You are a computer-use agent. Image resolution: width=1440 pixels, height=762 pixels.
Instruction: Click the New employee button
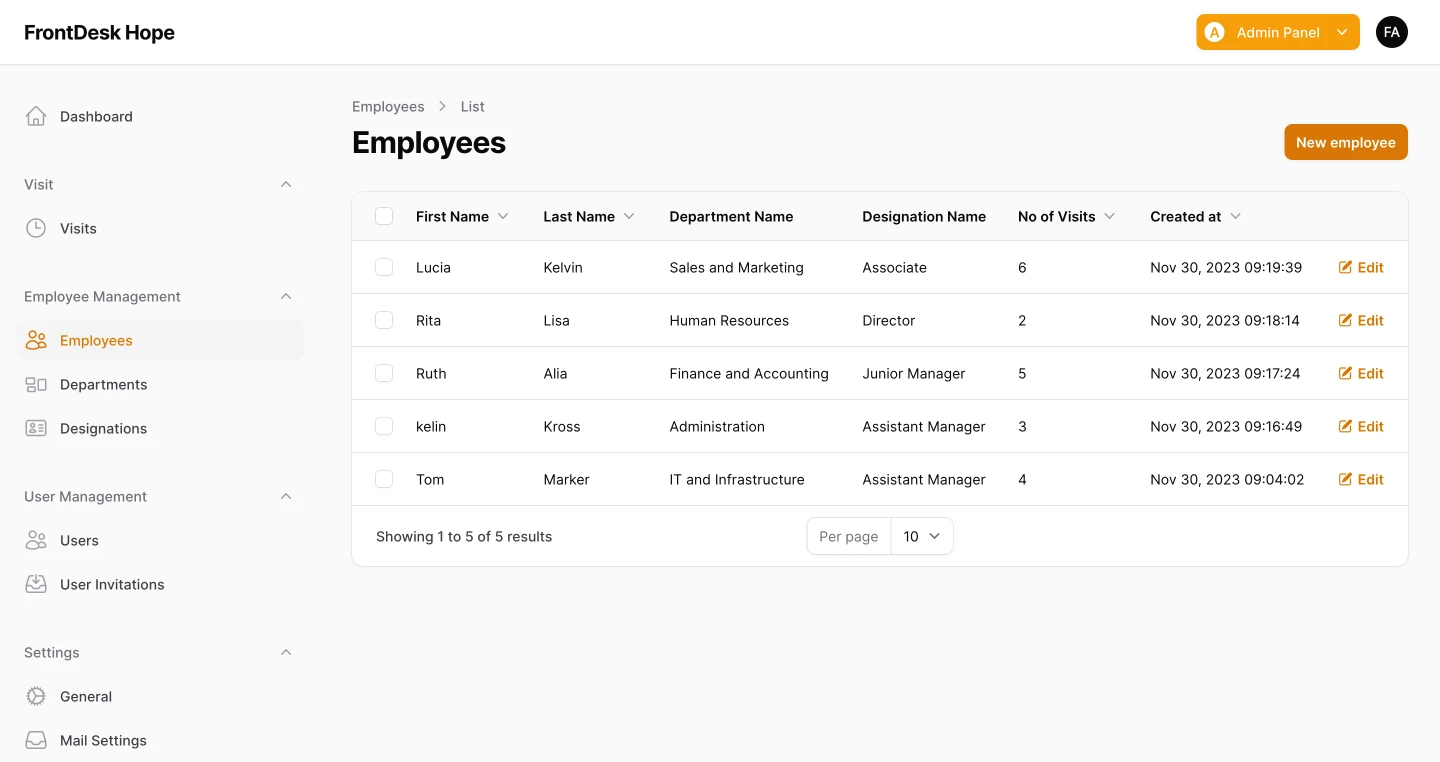pyautogui.click(x=1346, y=142)
